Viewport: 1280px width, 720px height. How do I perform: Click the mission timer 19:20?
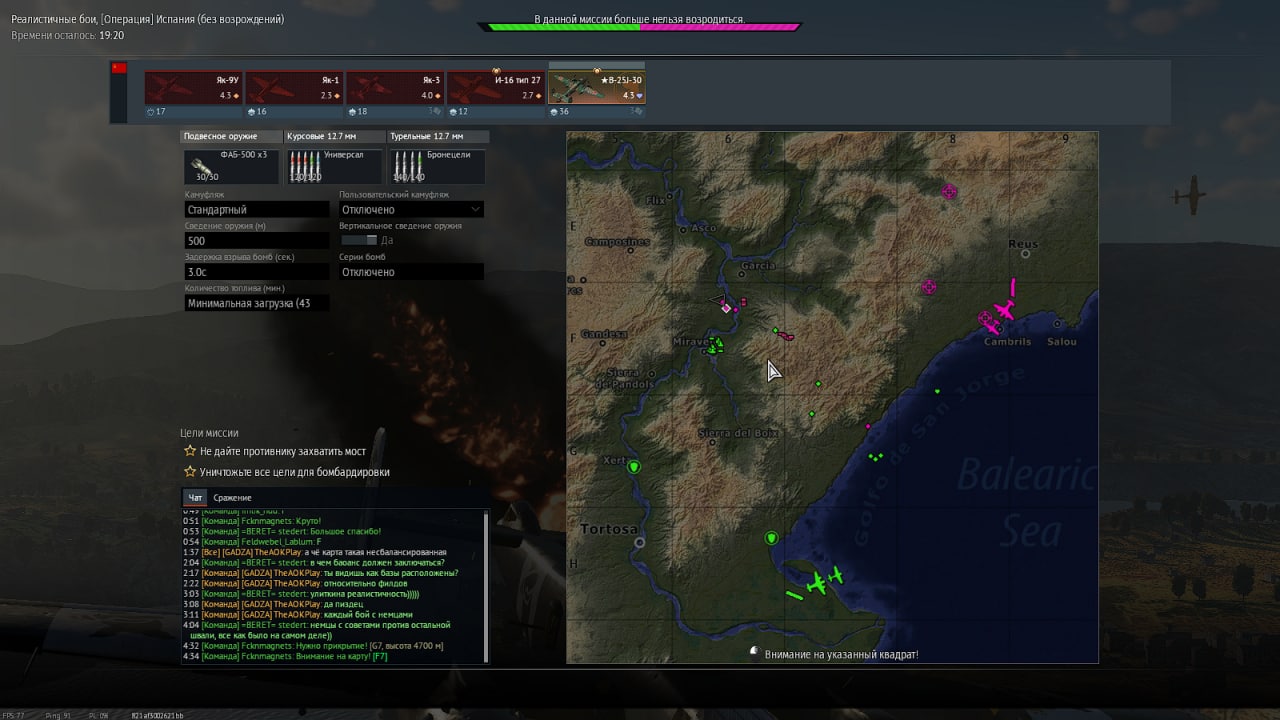(109, 35)
